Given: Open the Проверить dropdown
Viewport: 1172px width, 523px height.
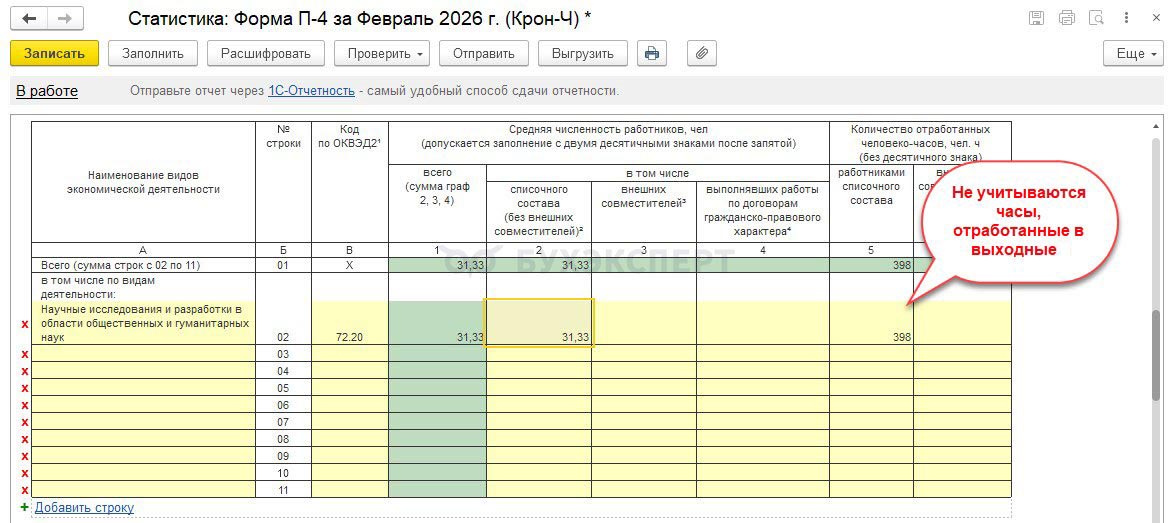Looking at the screenshot, I should (382, 54).
